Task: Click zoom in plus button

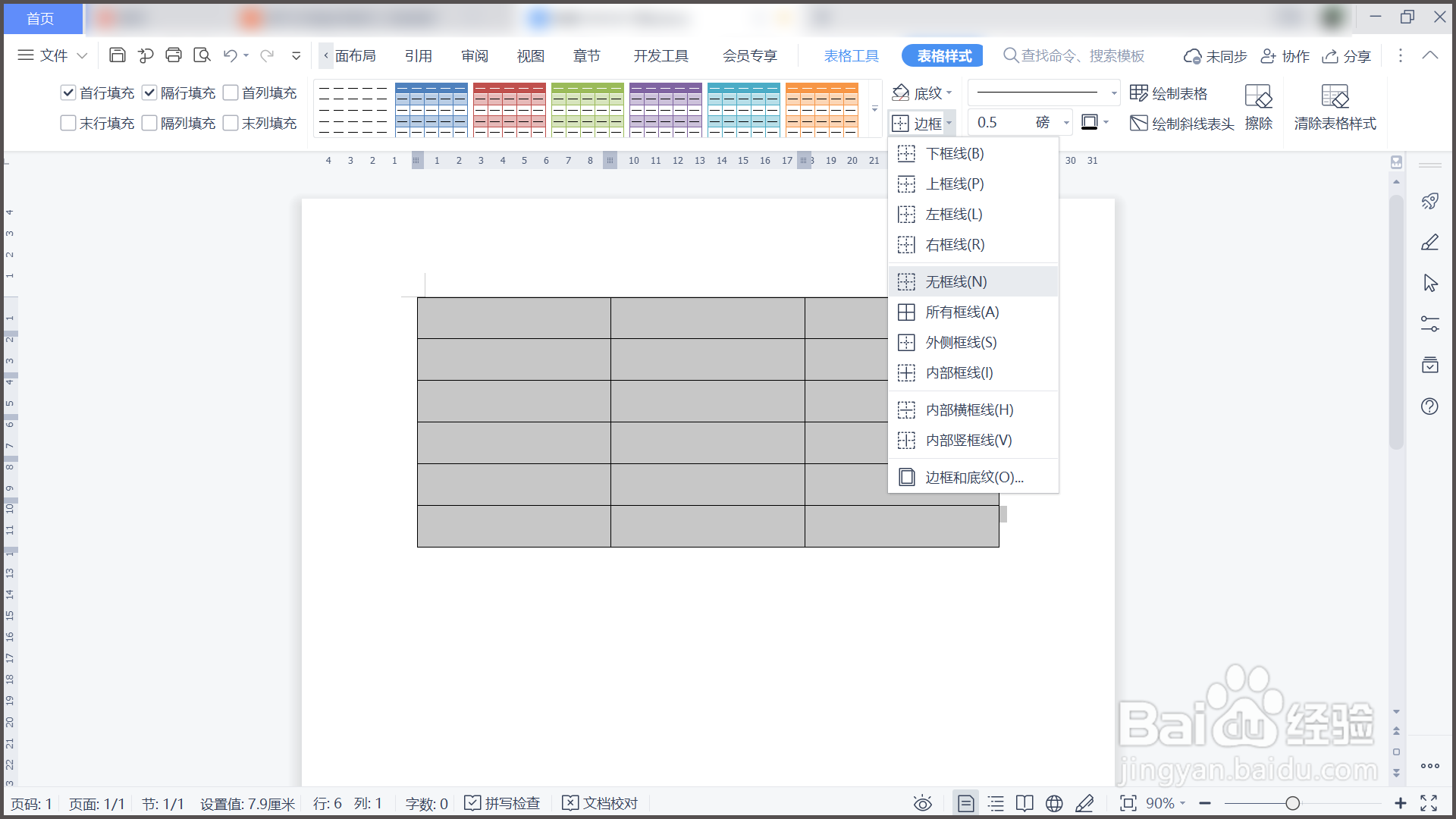Action: coord(1400,803)
